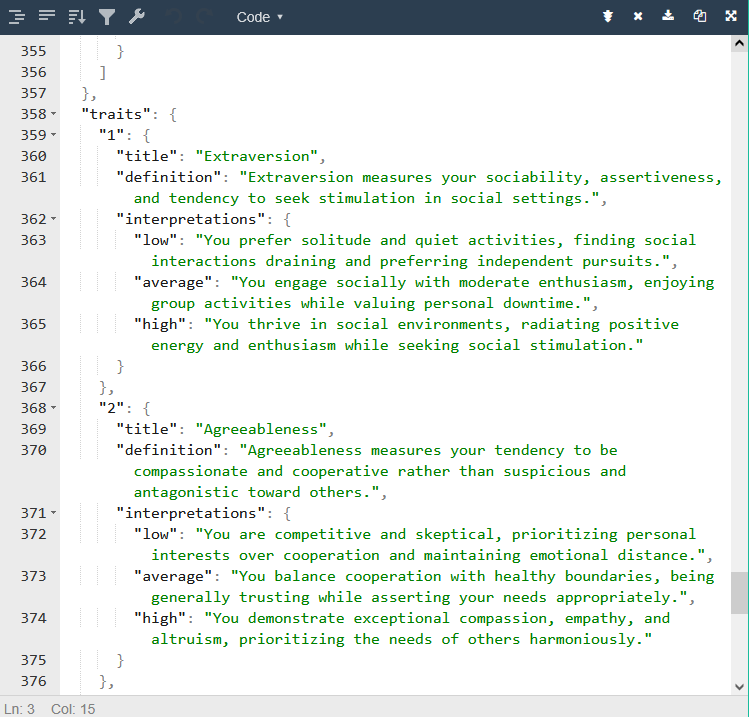Click the copy icon in the toolbar
Image resolution: width=749 pixels, height=717 pixels.
click(699, 17)
